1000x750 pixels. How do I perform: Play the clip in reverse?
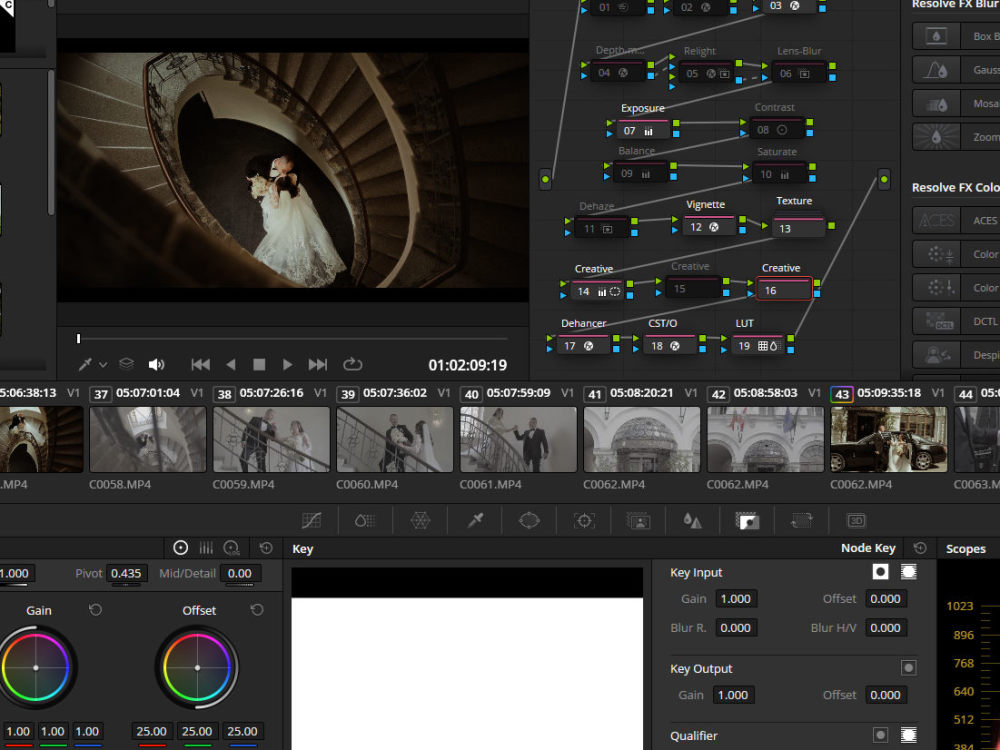coord(231,364)
